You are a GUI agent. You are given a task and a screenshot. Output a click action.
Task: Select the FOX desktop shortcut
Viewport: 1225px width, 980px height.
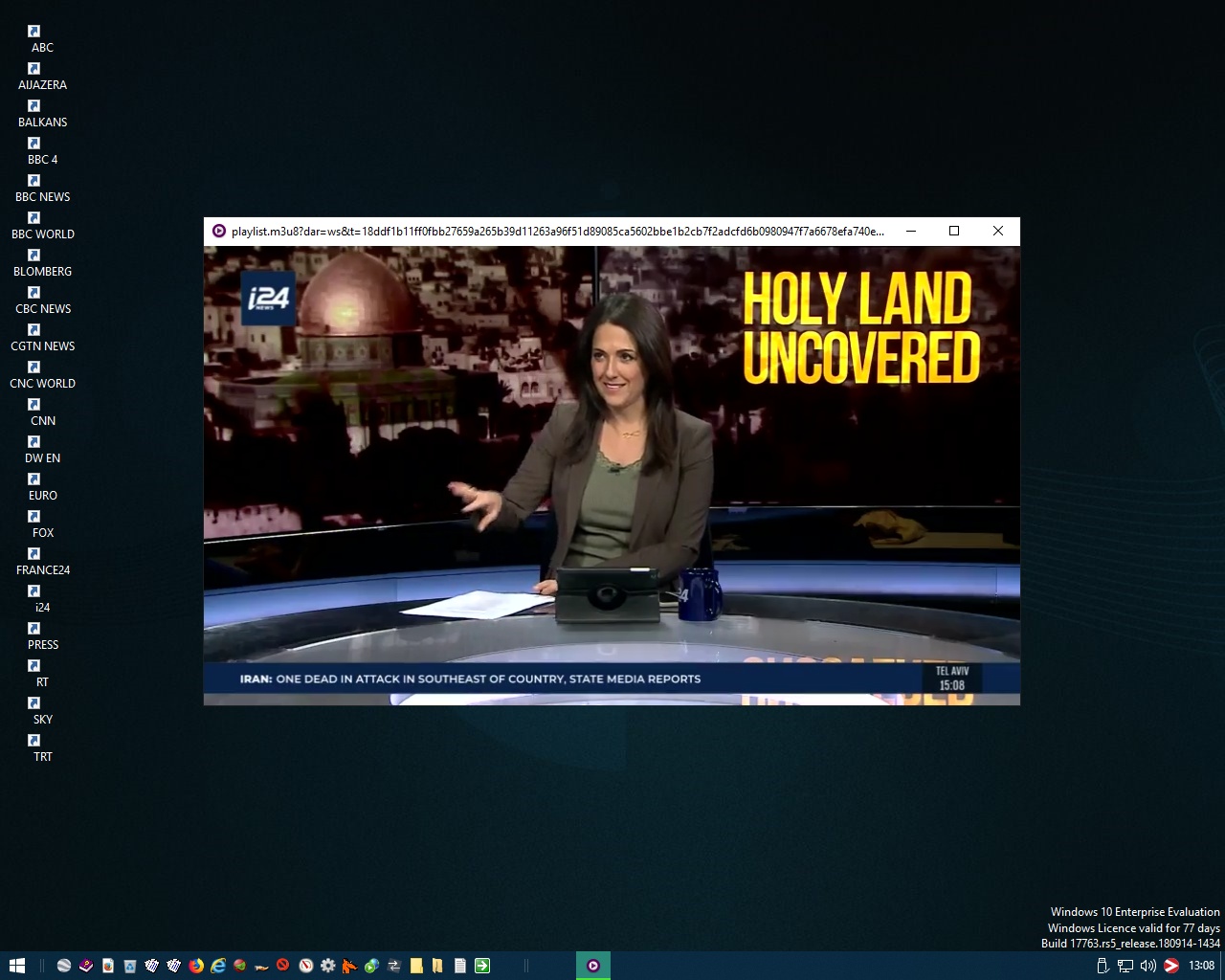[42, 524]
